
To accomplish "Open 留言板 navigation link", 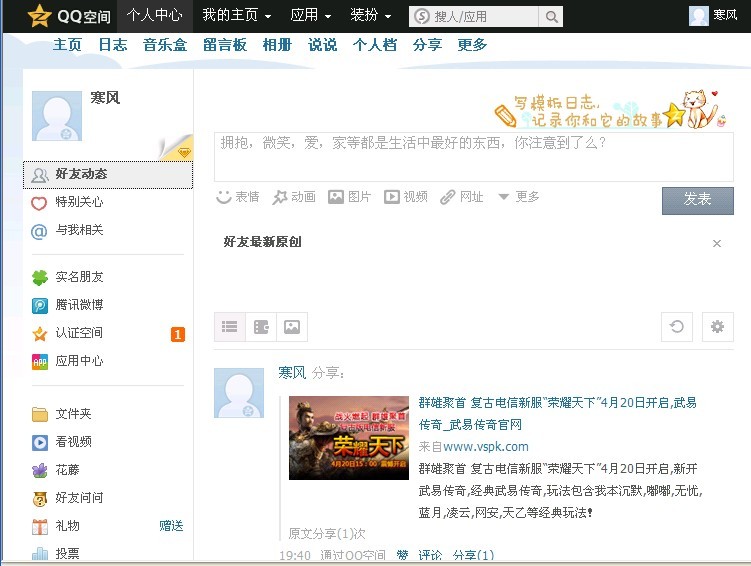I will [x=225, y=45].
